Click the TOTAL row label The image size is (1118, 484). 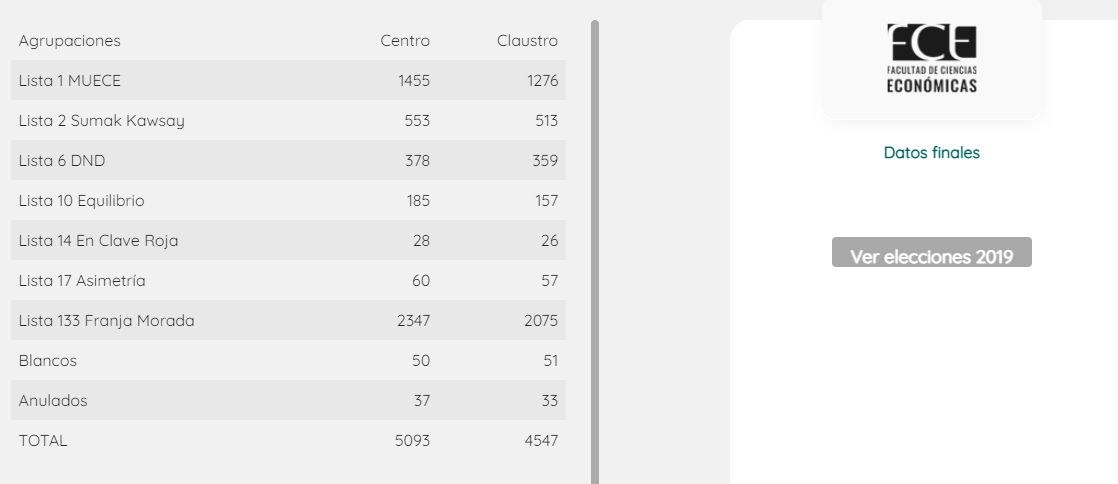click(43, 441)
